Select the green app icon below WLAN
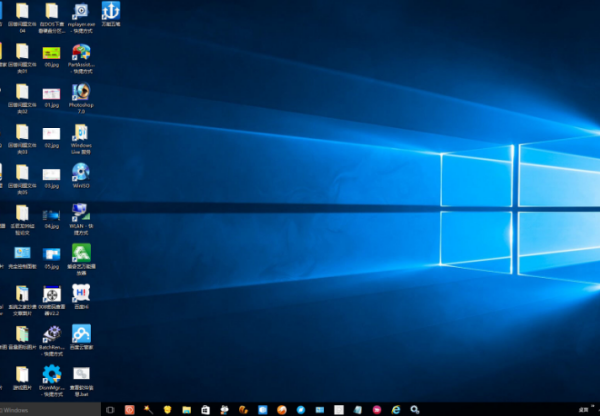 click(x=81, y=252)
